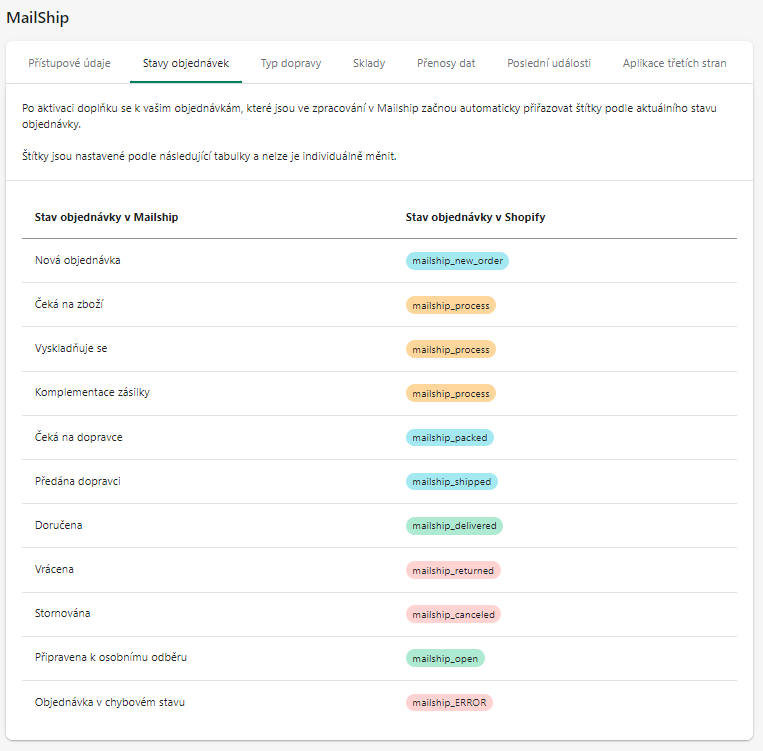Select the Nová objednávka row label
This screenshot has height=751, width=763.
[77, 260]
